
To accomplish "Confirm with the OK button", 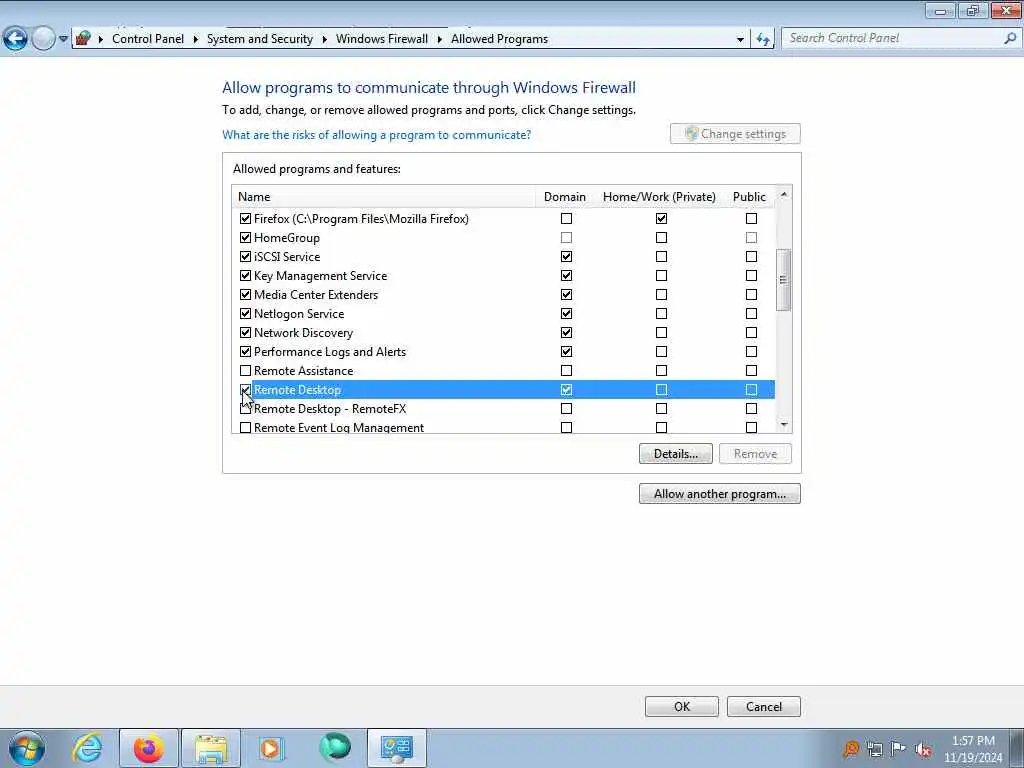I will (682, 707).
